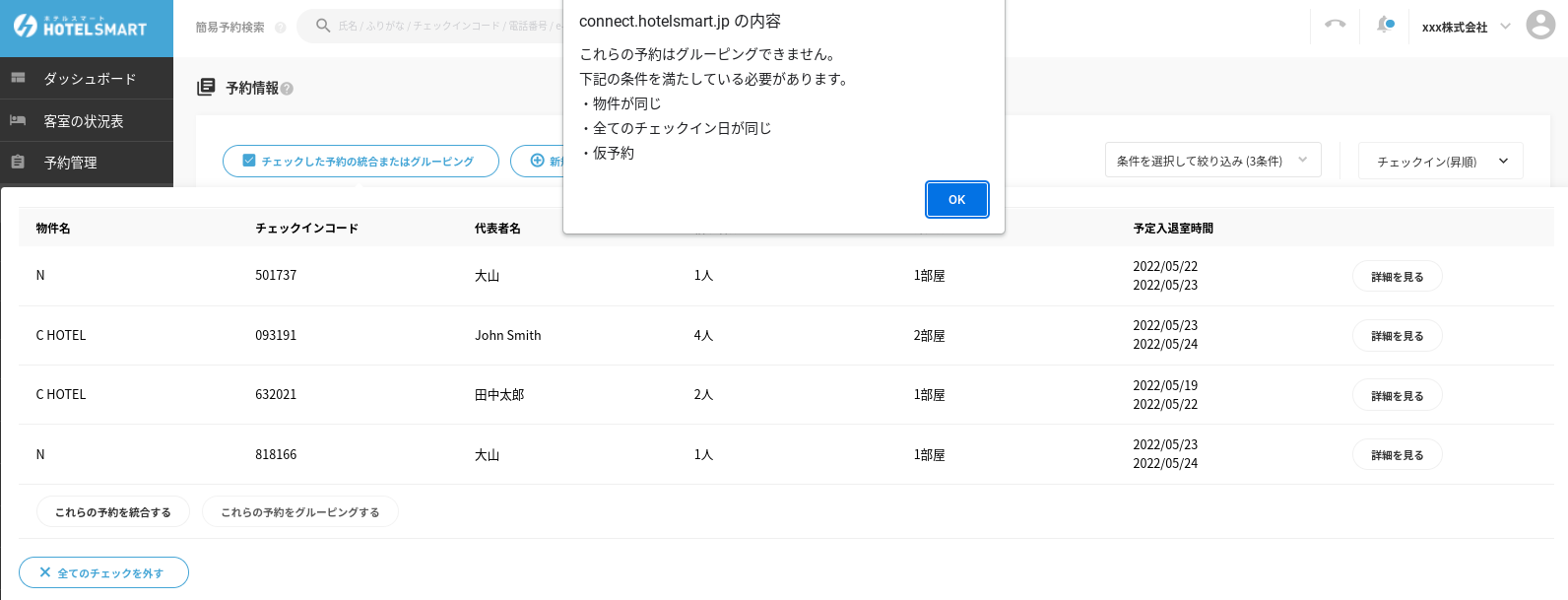1568x600 pixels.
Task: Click the HotelSmart logo
Action: 81,28
